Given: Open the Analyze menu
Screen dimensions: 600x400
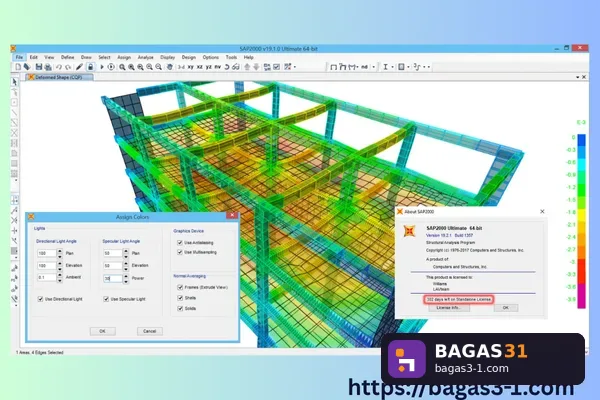Looking at the screenshot, I should point(145,57).
